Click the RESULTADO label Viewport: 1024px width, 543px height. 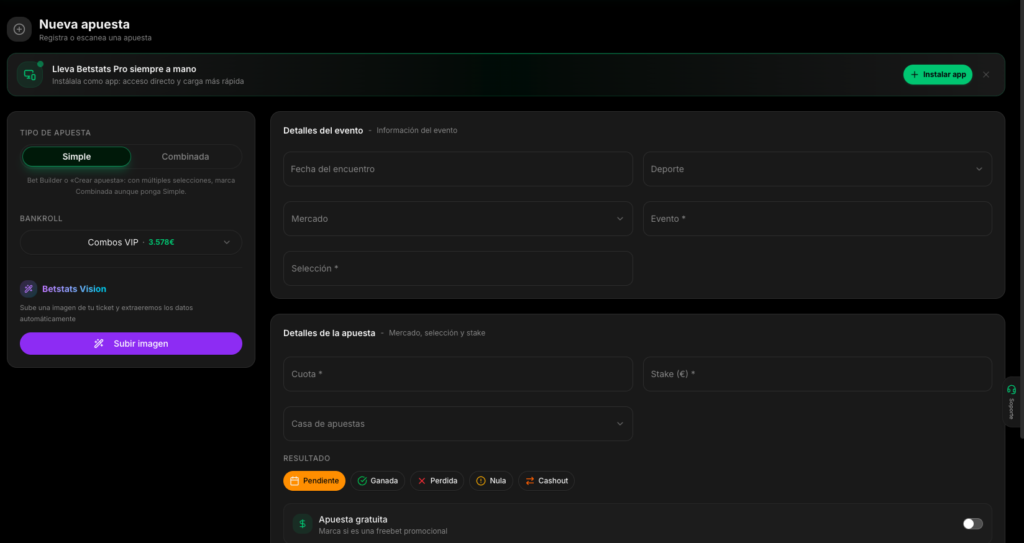click(307, 459)
